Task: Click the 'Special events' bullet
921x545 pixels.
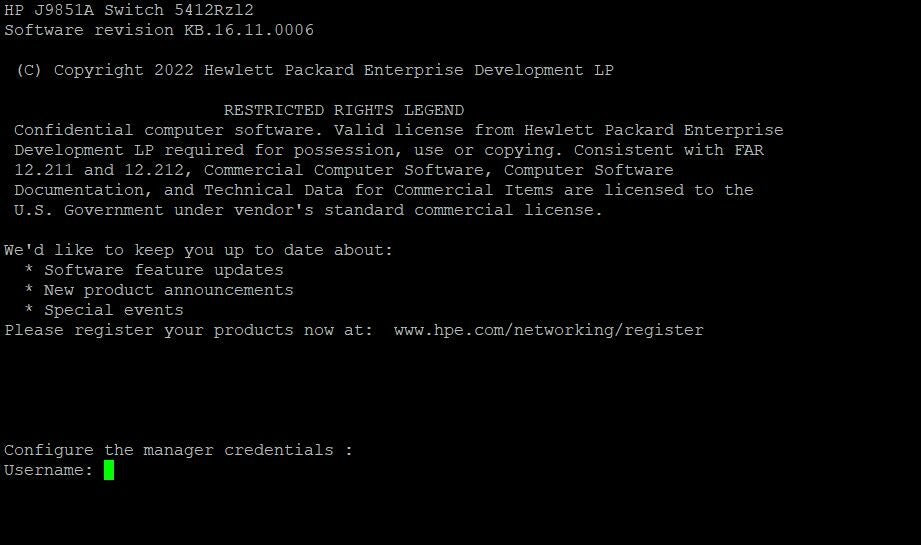Action: point(114,310)
